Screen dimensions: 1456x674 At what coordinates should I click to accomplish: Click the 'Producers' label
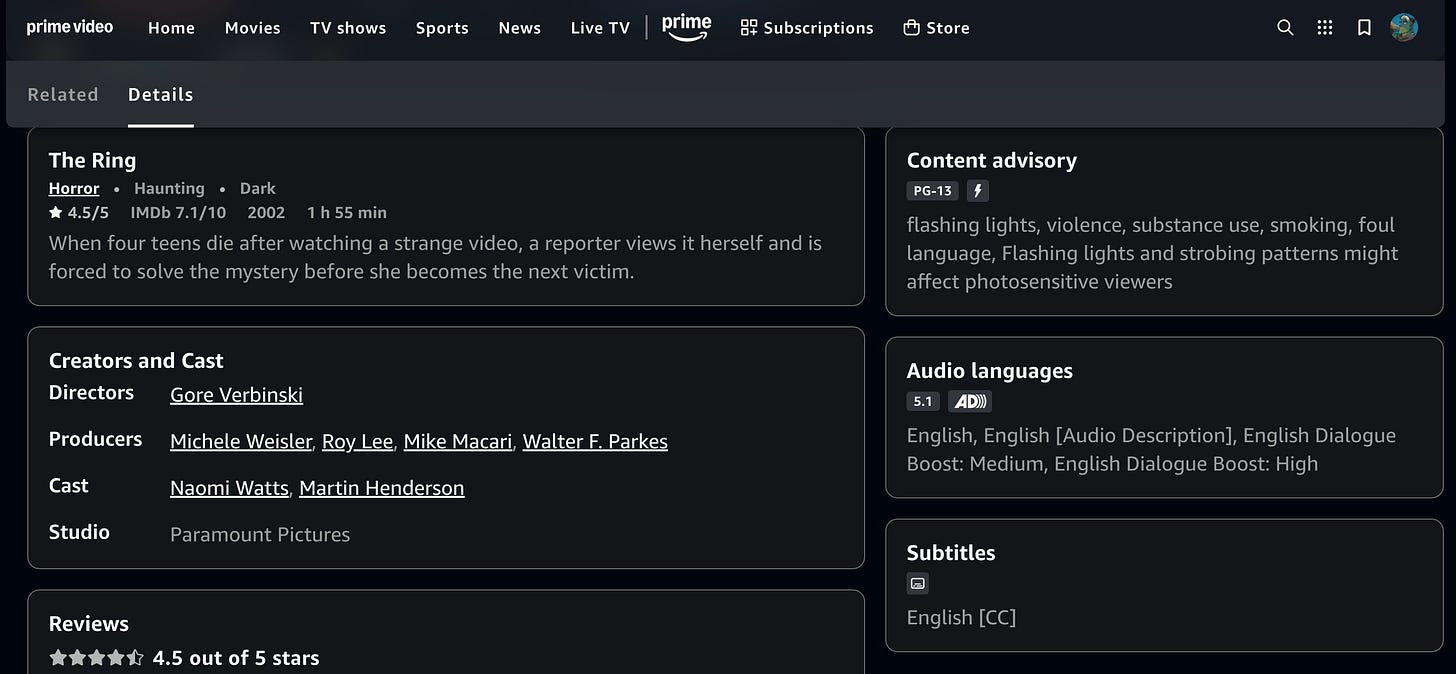tap(95, 439)
